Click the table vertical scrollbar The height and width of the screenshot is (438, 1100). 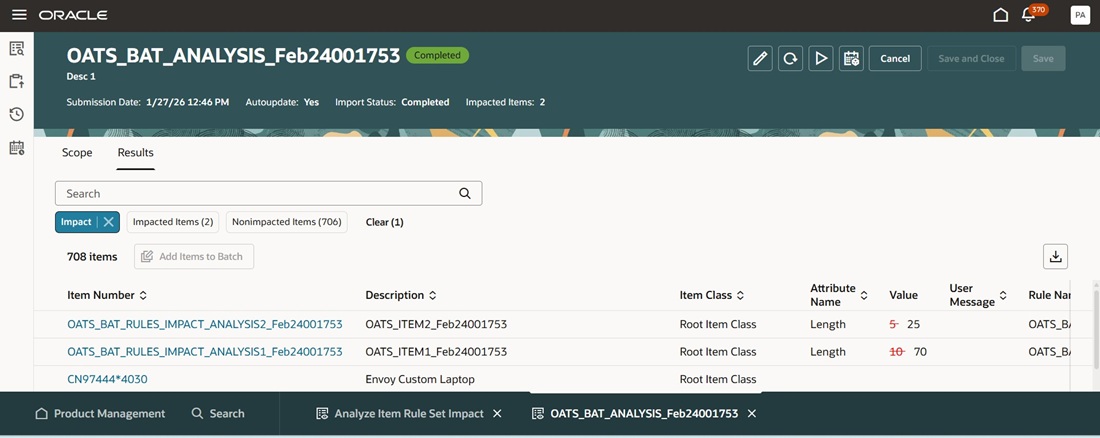(1095, 330)
